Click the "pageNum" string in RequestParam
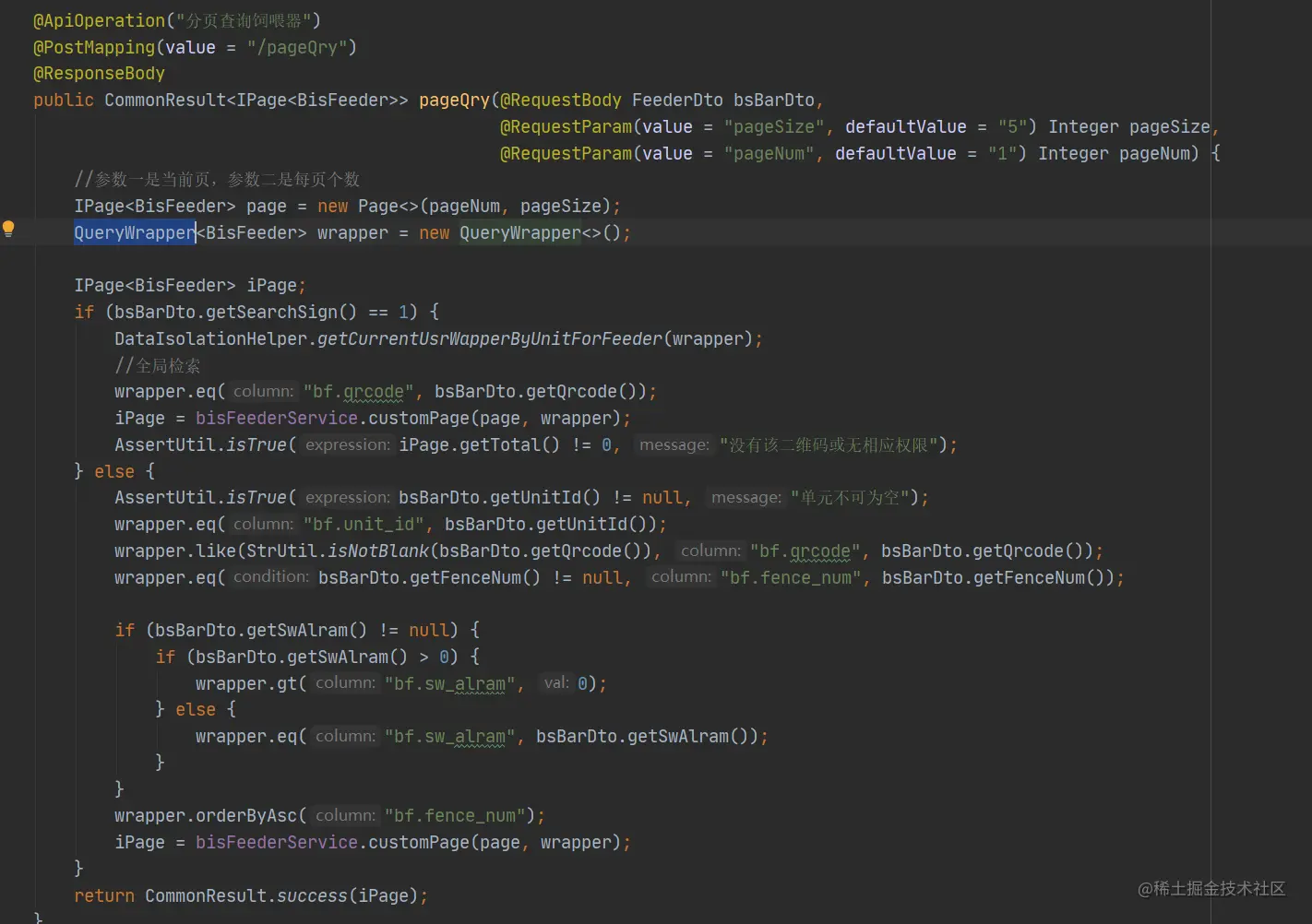 click(x=769, y=153)
